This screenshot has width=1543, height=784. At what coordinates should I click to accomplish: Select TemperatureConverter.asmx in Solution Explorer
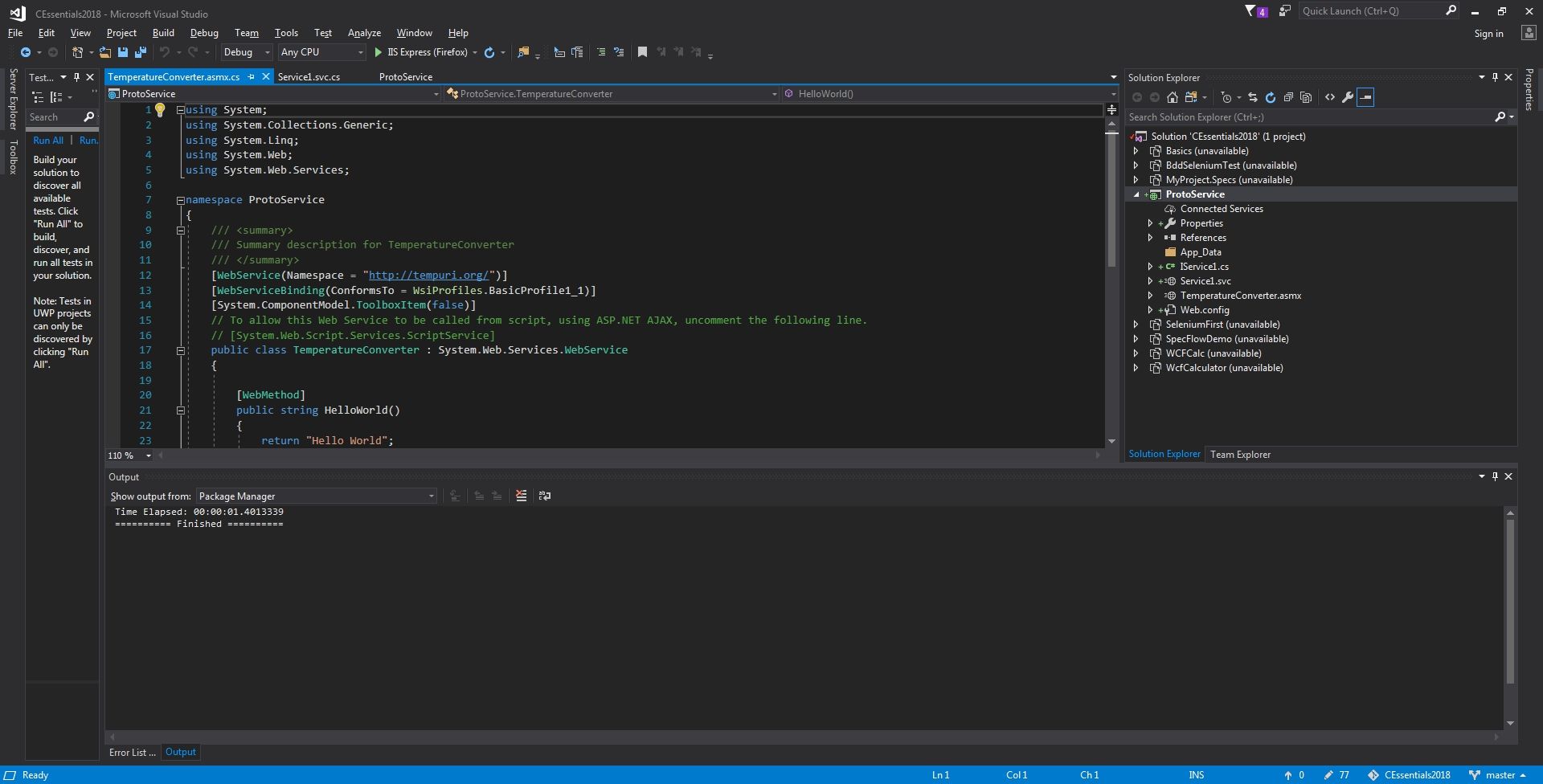coord(1240,296)
